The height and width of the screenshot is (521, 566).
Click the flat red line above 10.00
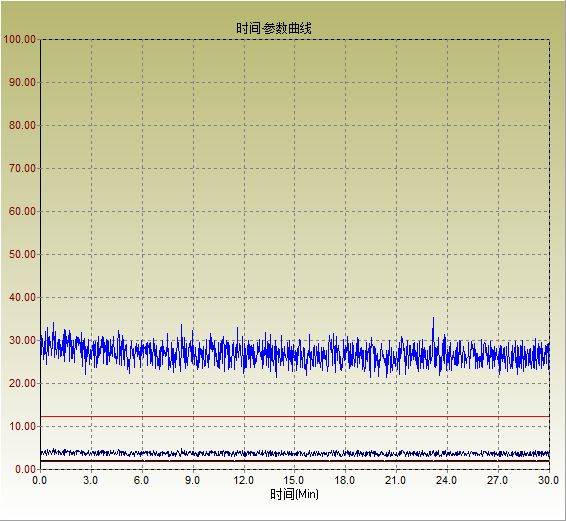(x=295, y=417)
